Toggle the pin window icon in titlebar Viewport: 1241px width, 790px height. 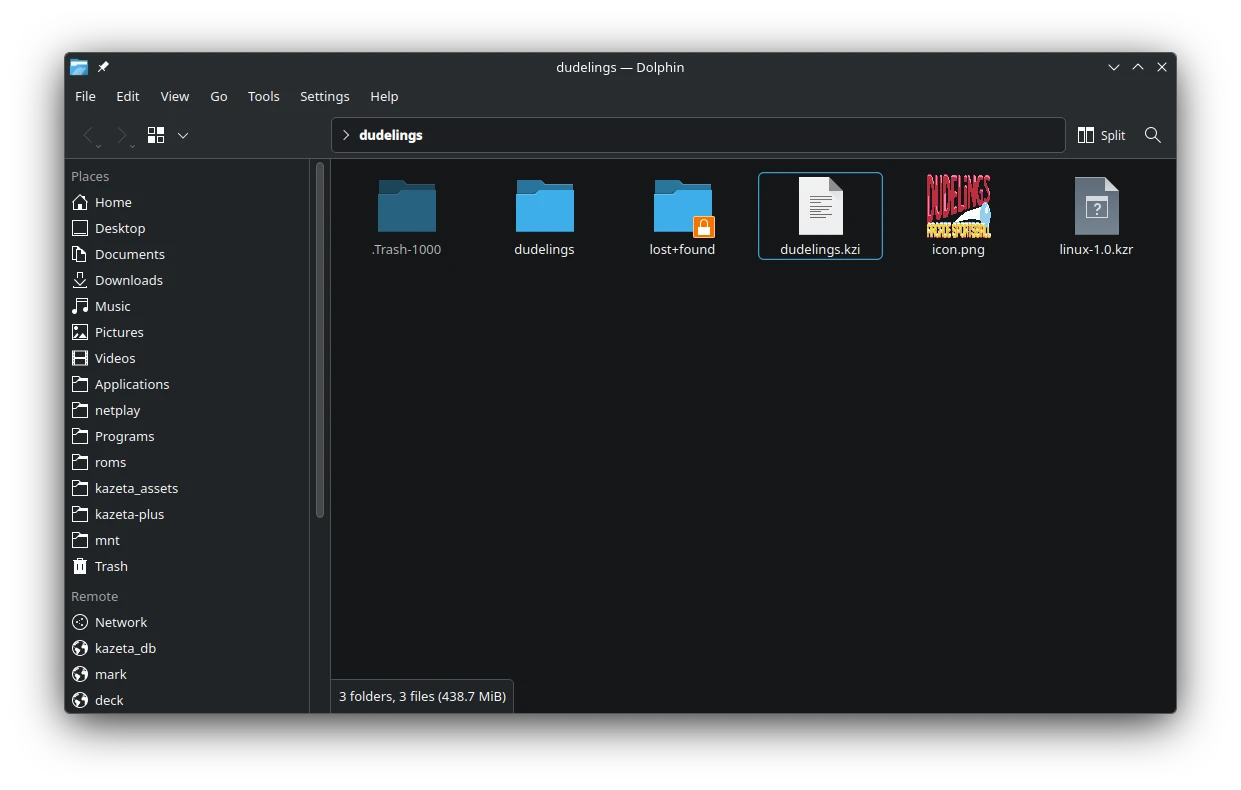[103, 67]
